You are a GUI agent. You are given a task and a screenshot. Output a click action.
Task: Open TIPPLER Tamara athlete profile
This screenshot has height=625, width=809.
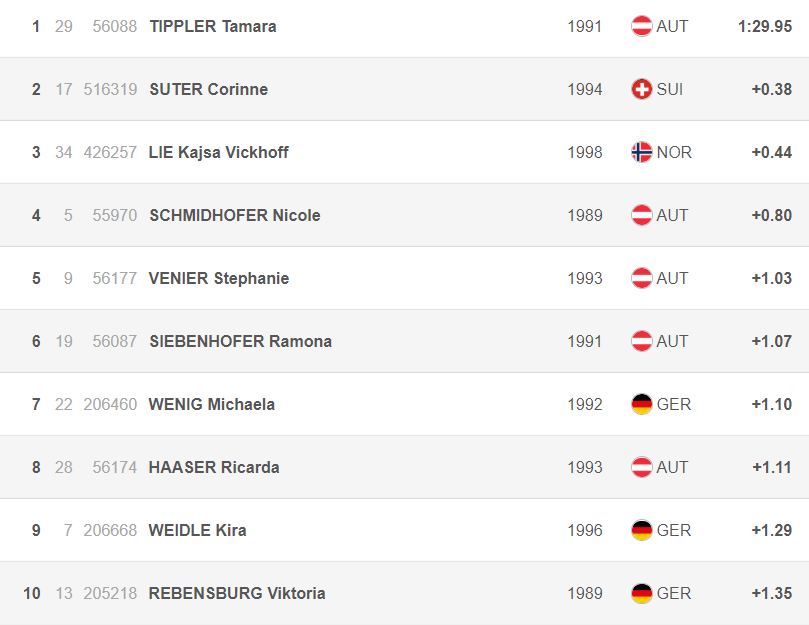pos(213,26)
